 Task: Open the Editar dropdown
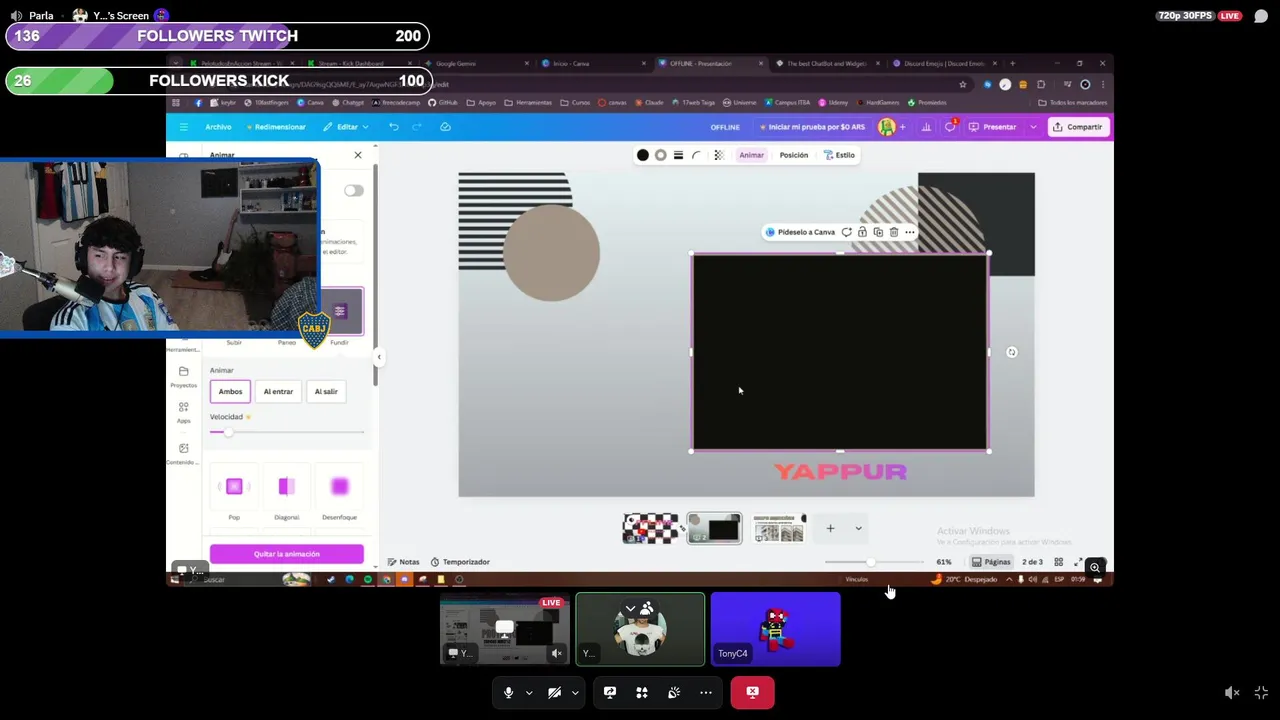click(x=345, y=127)
